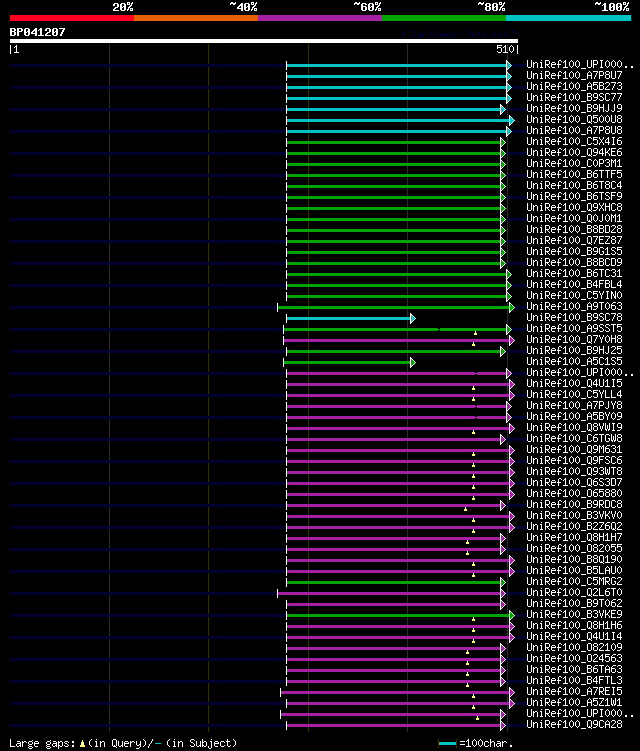Image resolution: width=640 pixels, height=751 pixels.
Task: Click hit label UniRef100_B6TTF5
Action: tap(574, 174)
